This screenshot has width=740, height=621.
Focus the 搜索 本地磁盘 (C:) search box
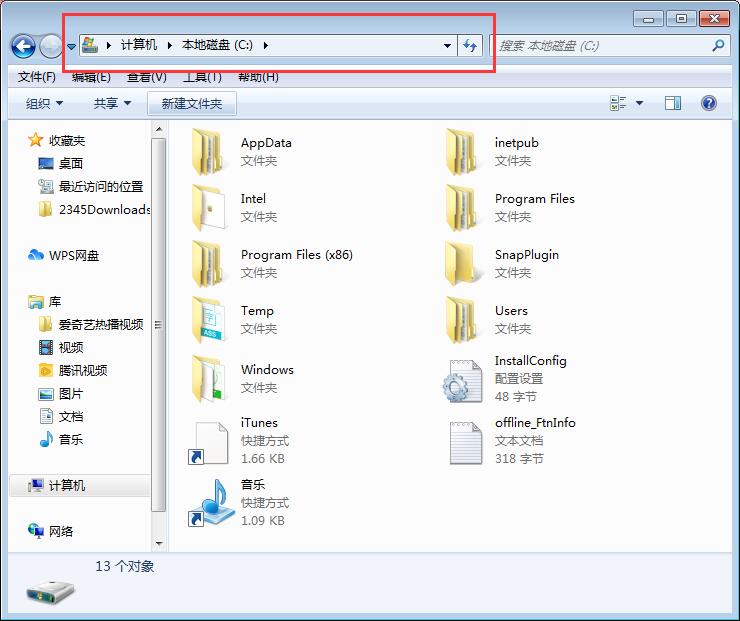pyautogui.click(x=610, y=46)
